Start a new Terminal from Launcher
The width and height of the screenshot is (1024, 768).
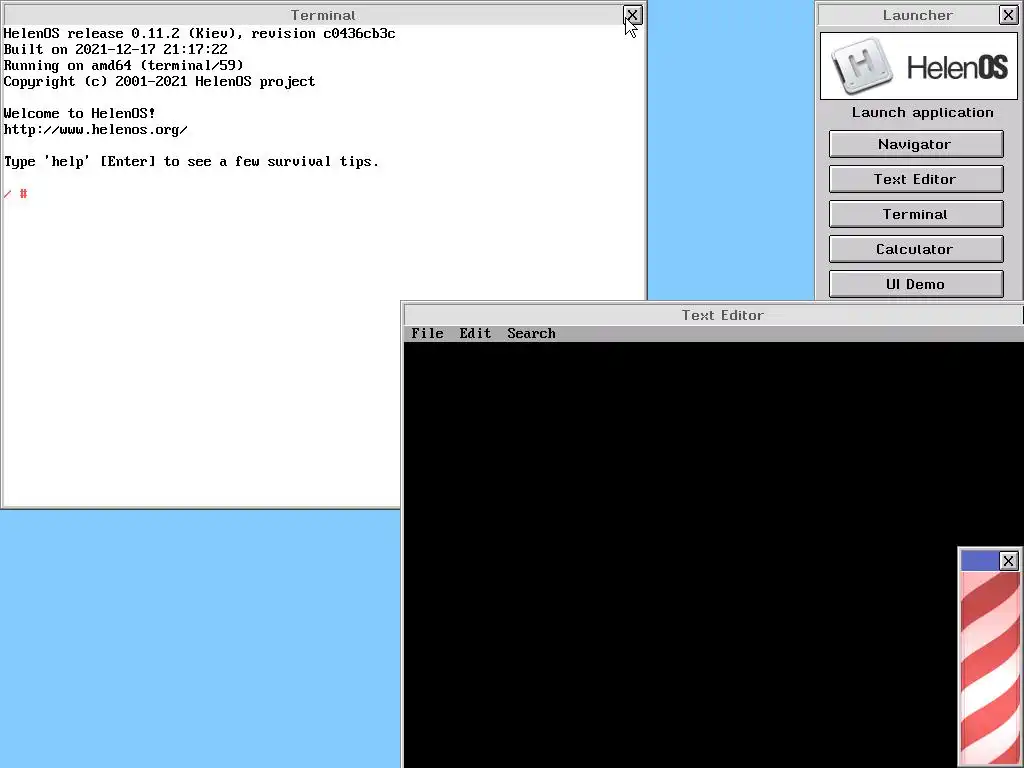pyautogui.click(x=916, y=214)
